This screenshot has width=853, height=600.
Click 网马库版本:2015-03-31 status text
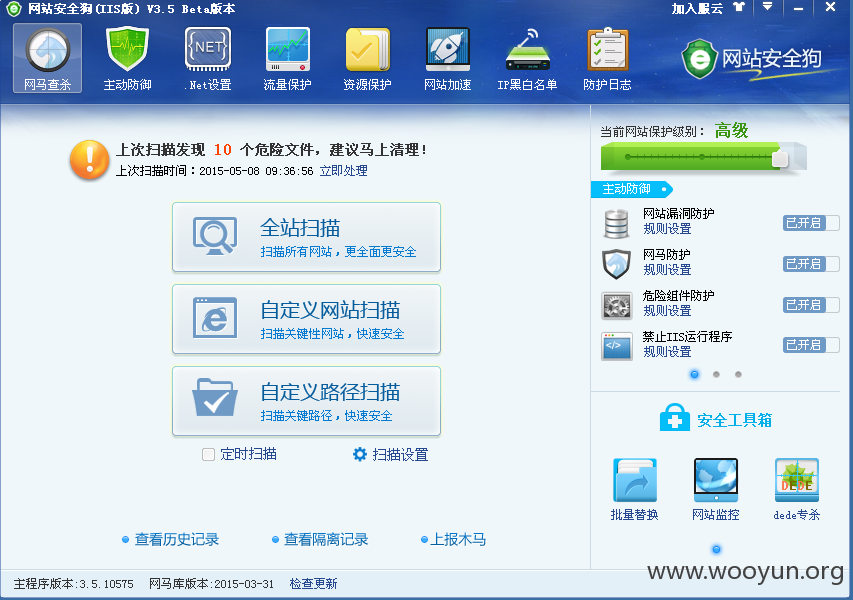pyautogui.click(x=211, y=584)
